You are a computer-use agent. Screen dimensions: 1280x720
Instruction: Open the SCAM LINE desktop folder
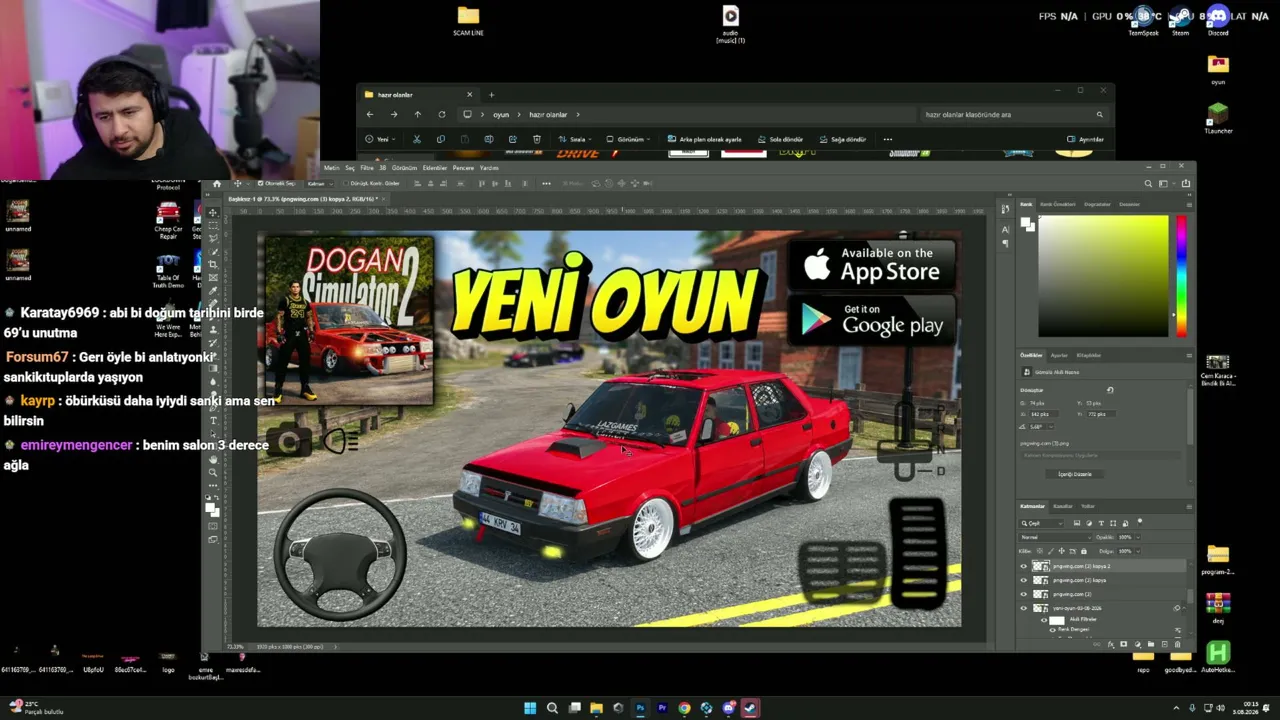click(468, 20)
